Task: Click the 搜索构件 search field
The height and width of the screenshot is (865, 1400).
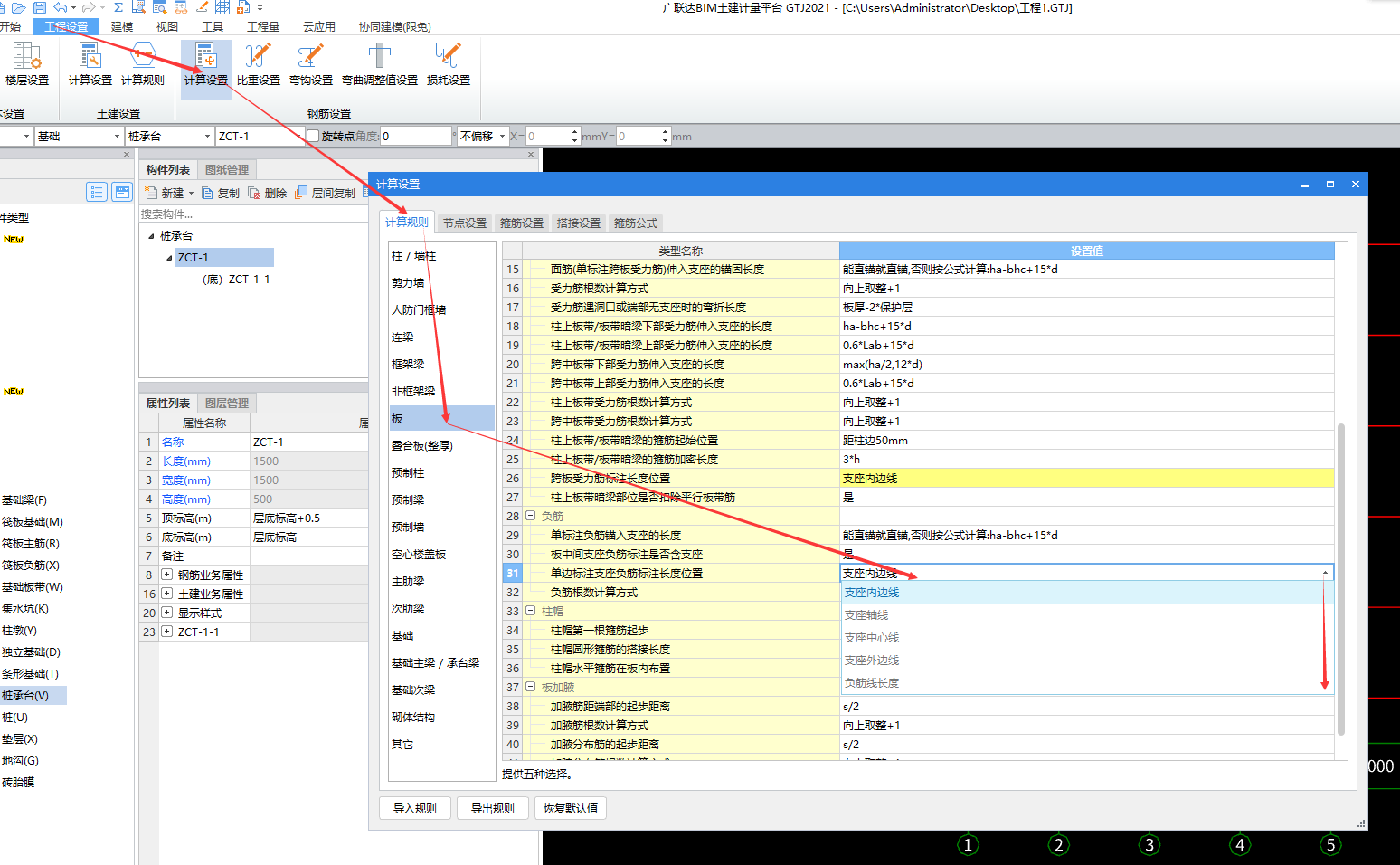Action: (x=252, y=214)
